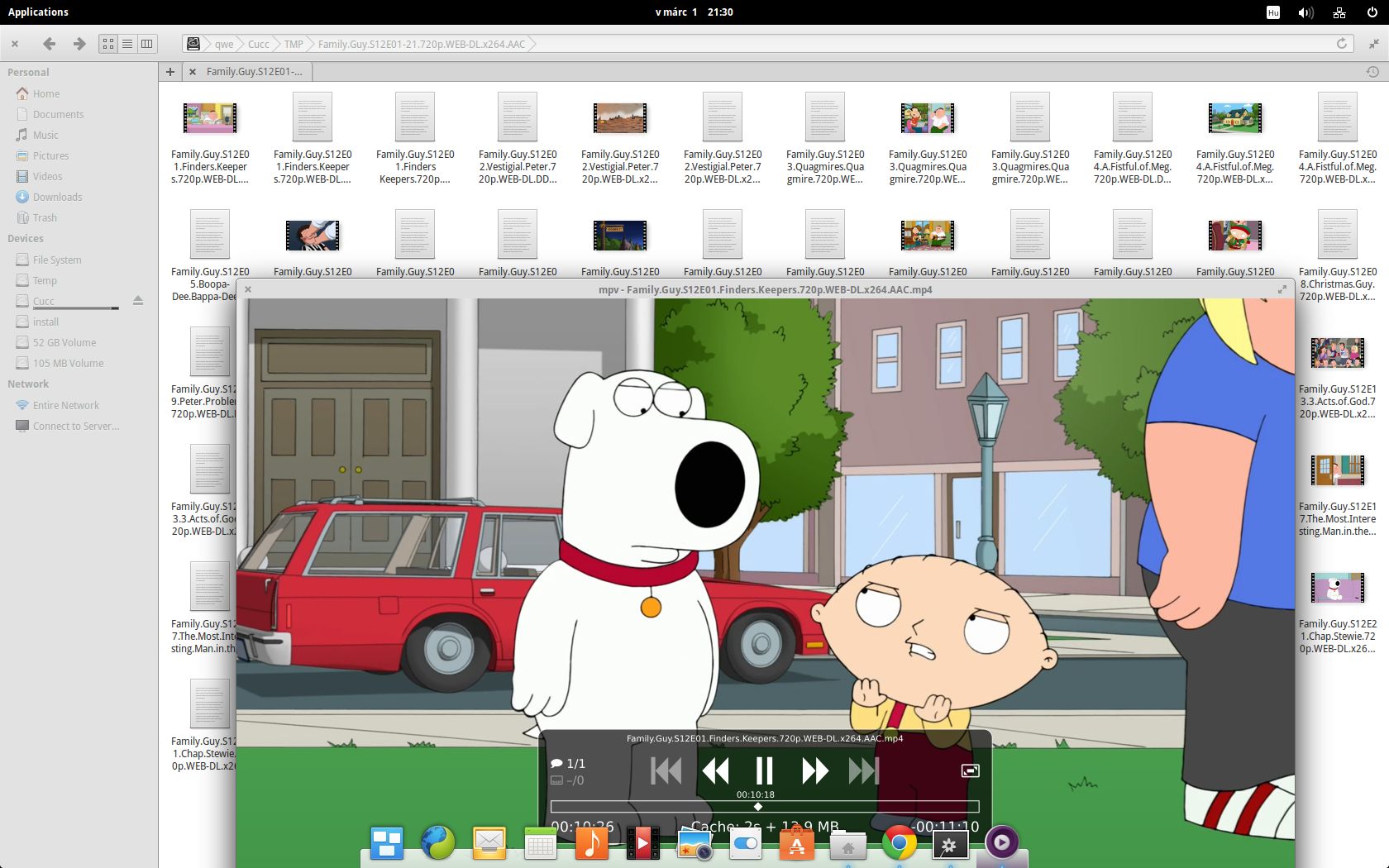Switch to the Family.Guy.S12E01-... tab
This screenshot has height=868, width=1389.
point(254,72)
